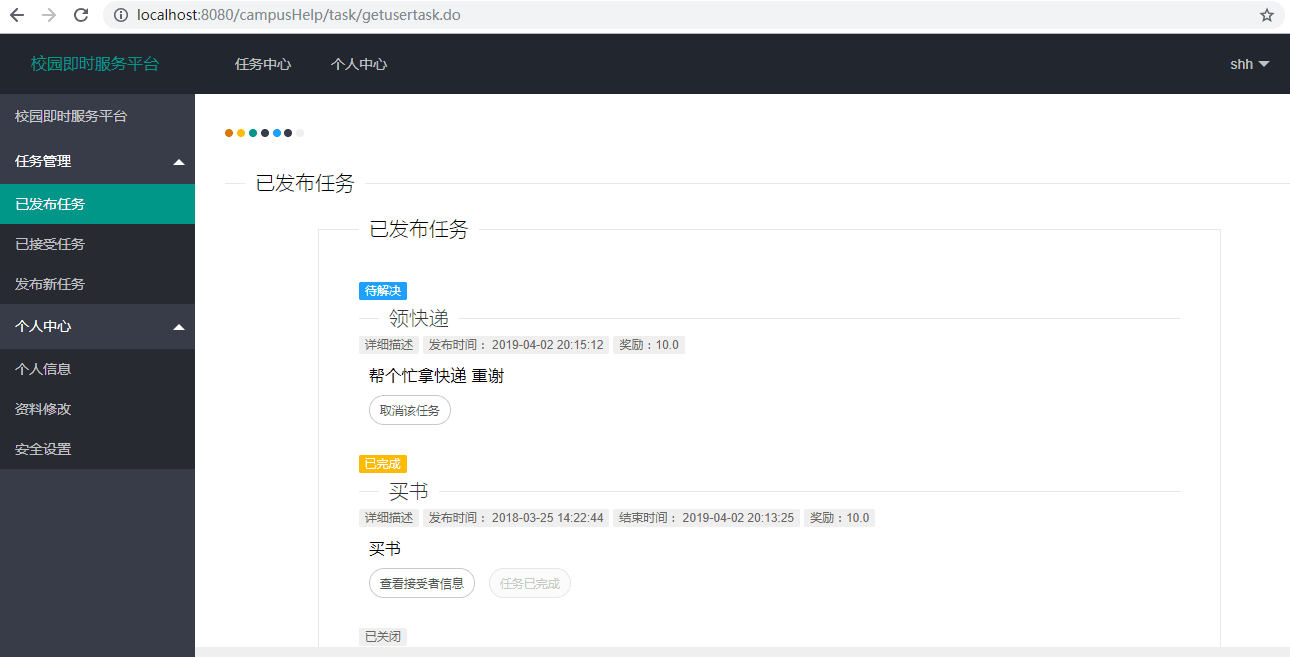
Task: Go back with the browser back arrow
Action: coord(17,15)
